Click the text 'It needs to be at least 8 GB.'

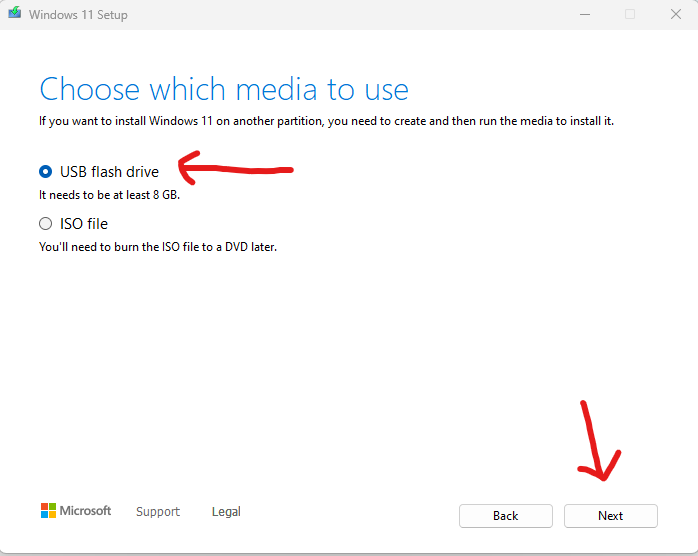click(110, 195)
